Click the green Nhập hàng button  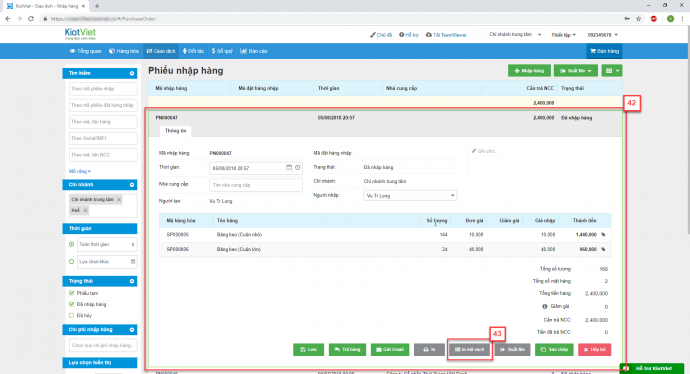[x=529, y=70]
